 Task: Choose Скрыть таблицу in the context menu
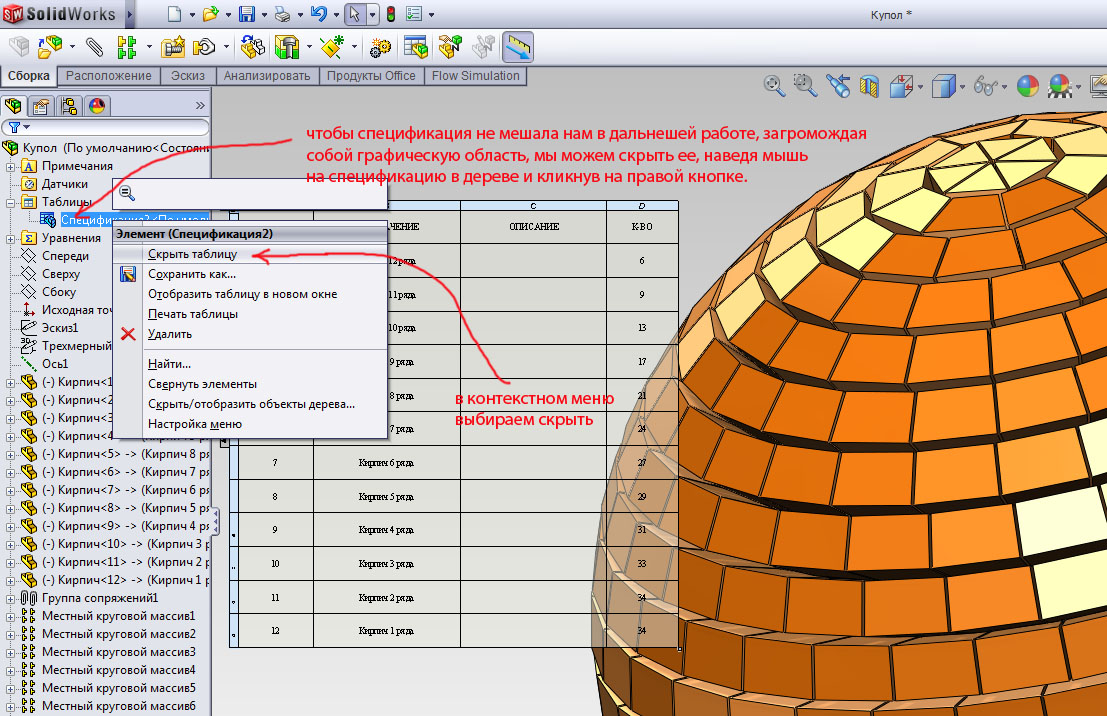(192, 254)
